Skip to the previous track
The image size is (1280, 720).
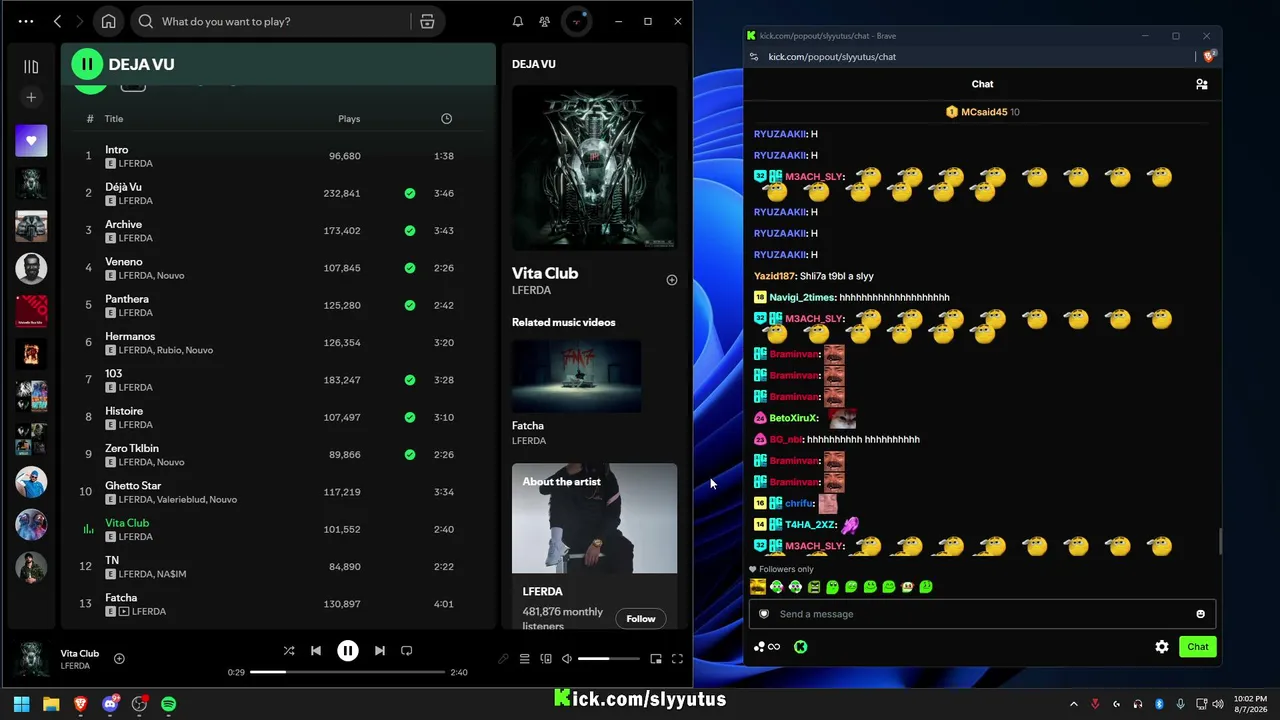tap(316, 650)
